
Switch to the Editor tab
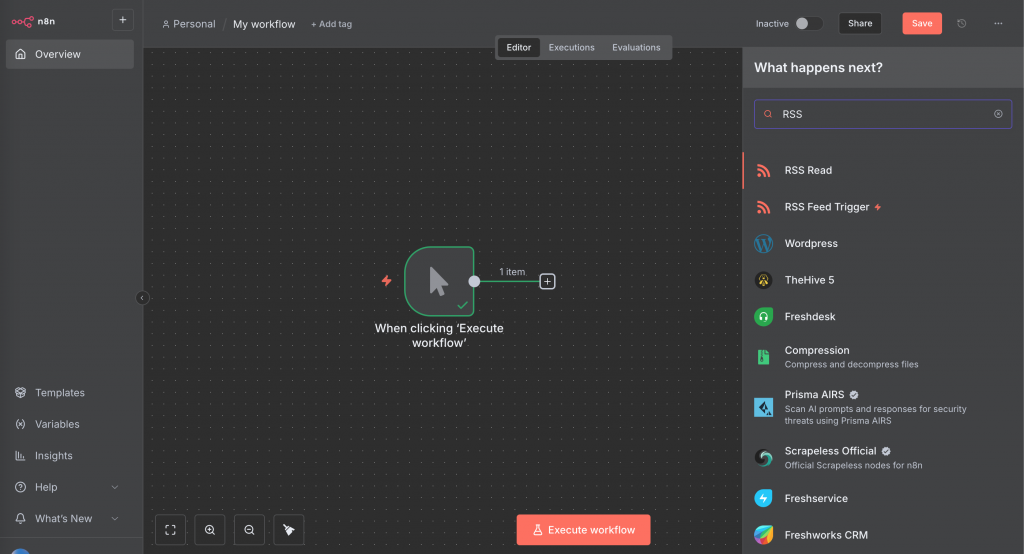[x=519, y=47]
